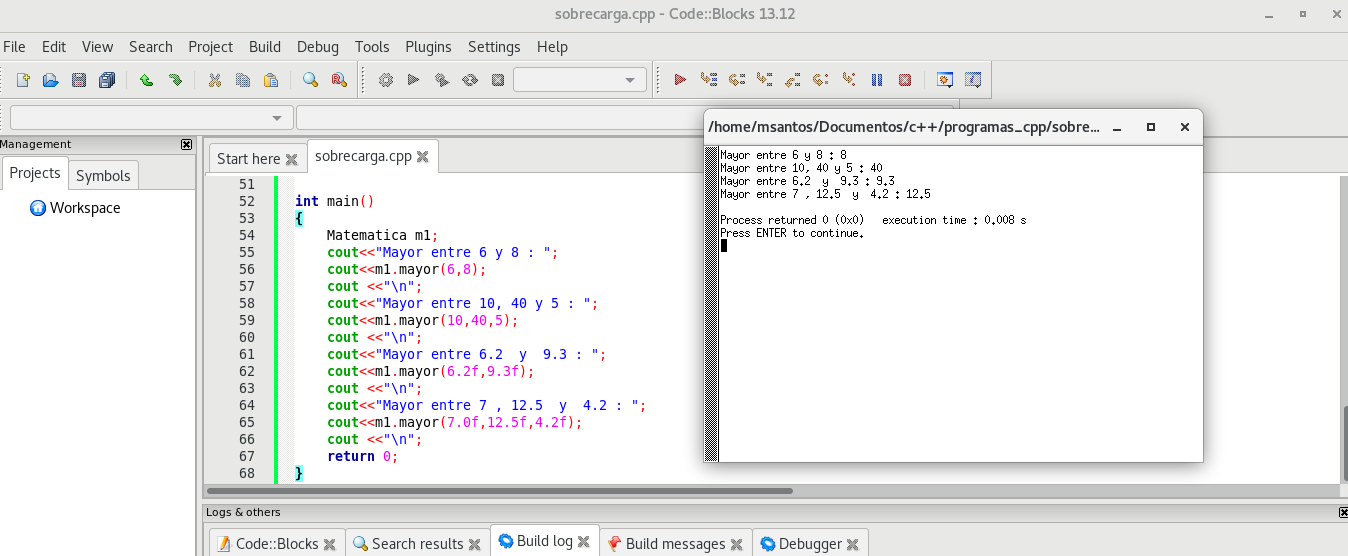Viewport: 1348px width, 556px height.
Task: Open the Tools menu
Action: pyautogui.click(x=372, y=47)
